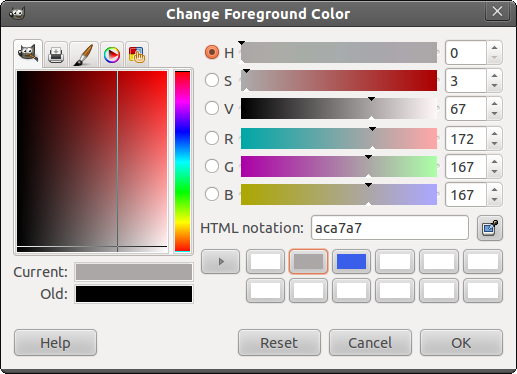Image resolution: width=517 pixels, height=374 pixels.
Task: Select the S saturation radio button
Action: coord(212,80)
